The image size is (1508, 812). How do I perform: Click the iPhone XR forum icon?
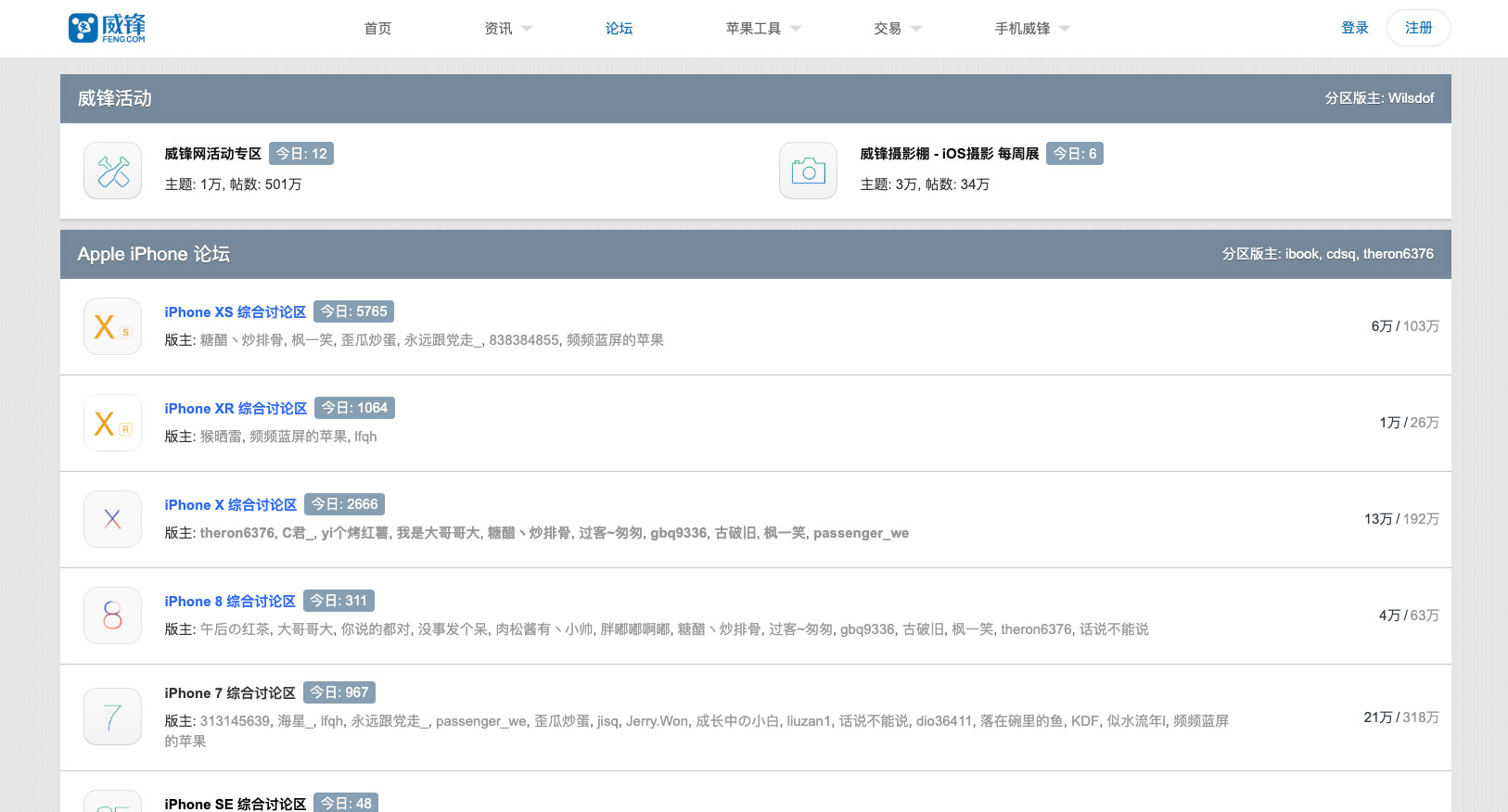click(x=112, y=423)
